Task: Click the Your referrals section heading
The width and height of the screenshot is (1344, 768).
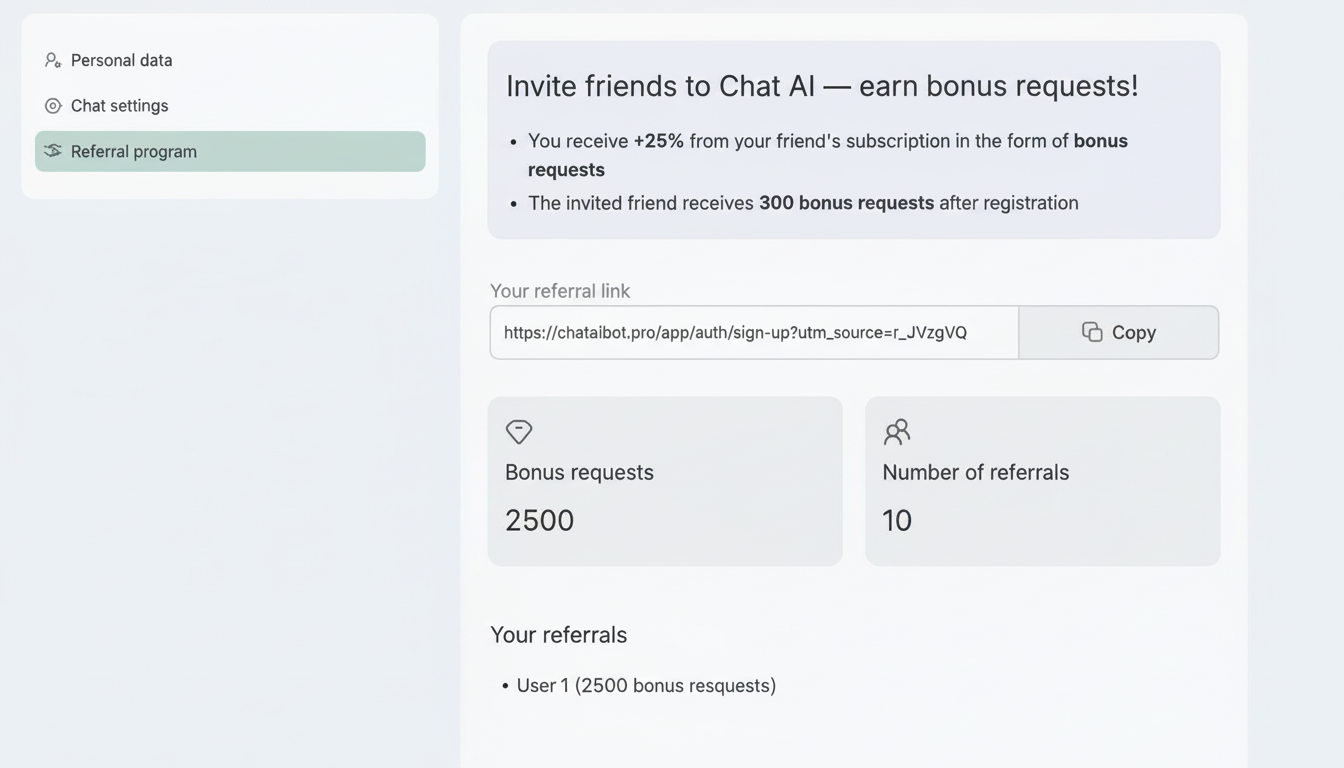Action: pos(558,634)
